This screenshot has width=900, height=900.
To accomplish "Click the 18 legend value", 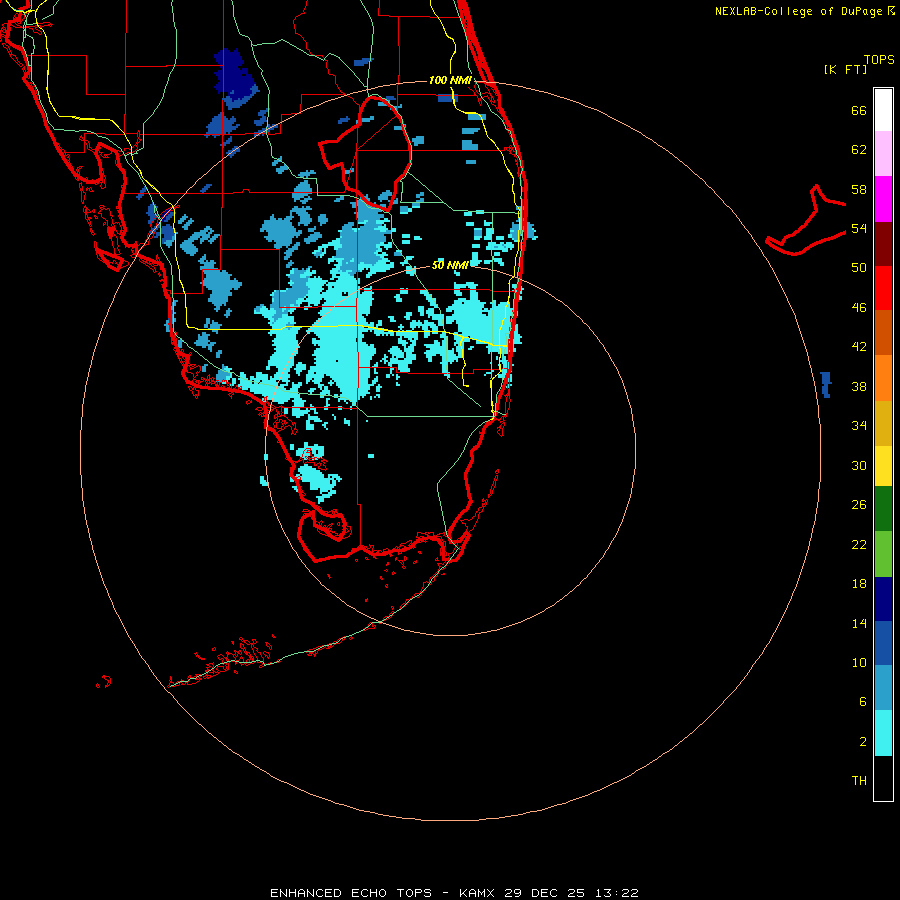I will (x=859, y=583).
